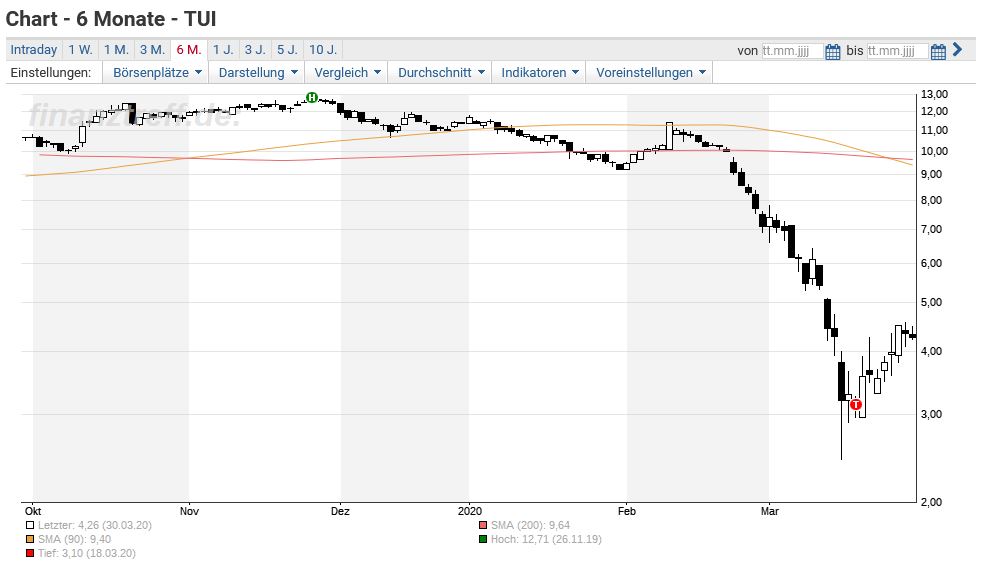983x573 pixels.
Task: Select the 1 M. timeframe tab
Action: coord(117,50)
